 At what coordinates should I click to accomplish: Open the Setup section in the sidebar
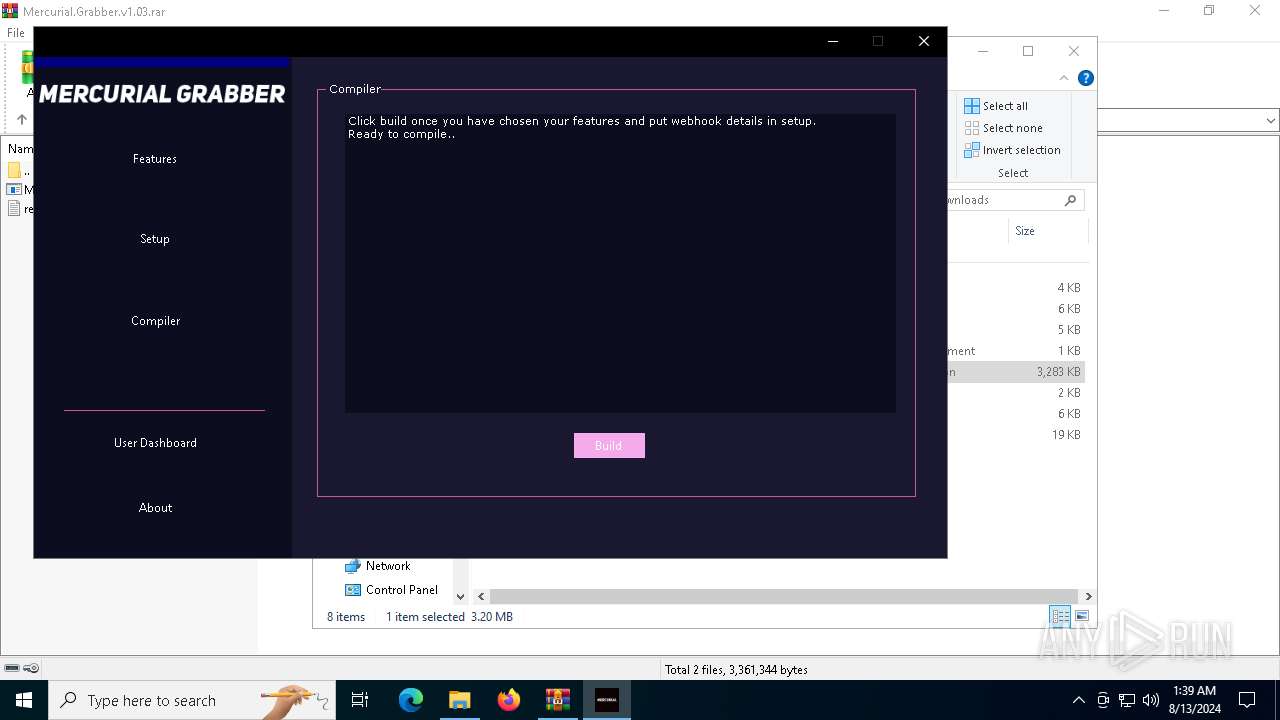pos(155,239)
